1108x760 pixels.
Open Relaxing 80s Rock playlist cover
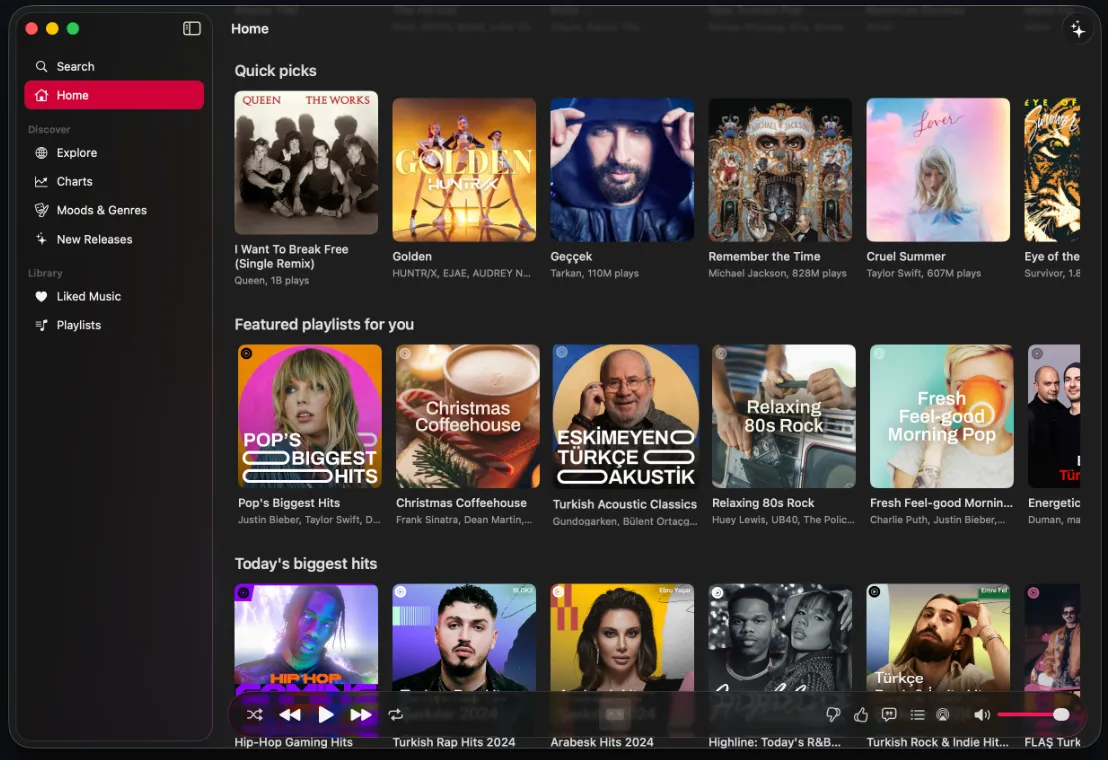coord(784,416)
